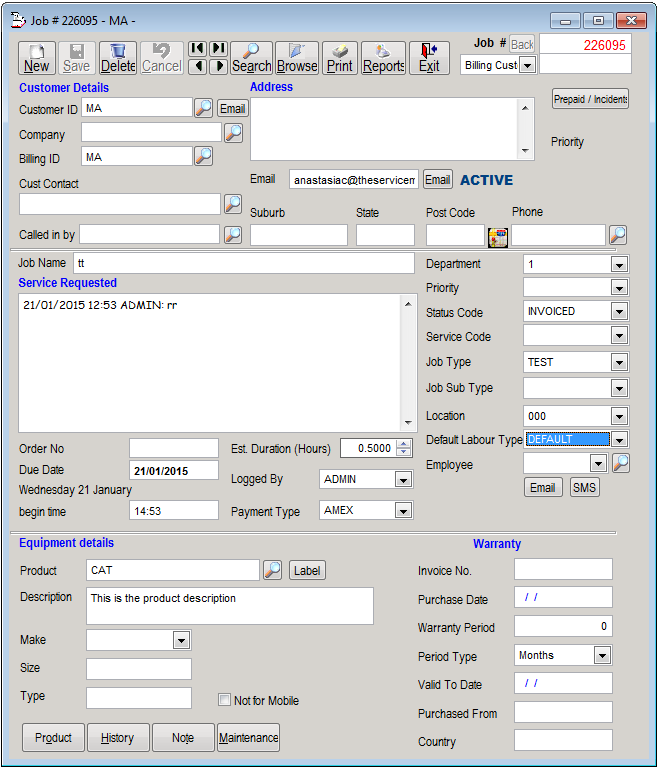Click the SMS button under Employee

click(x=584, y=488)
